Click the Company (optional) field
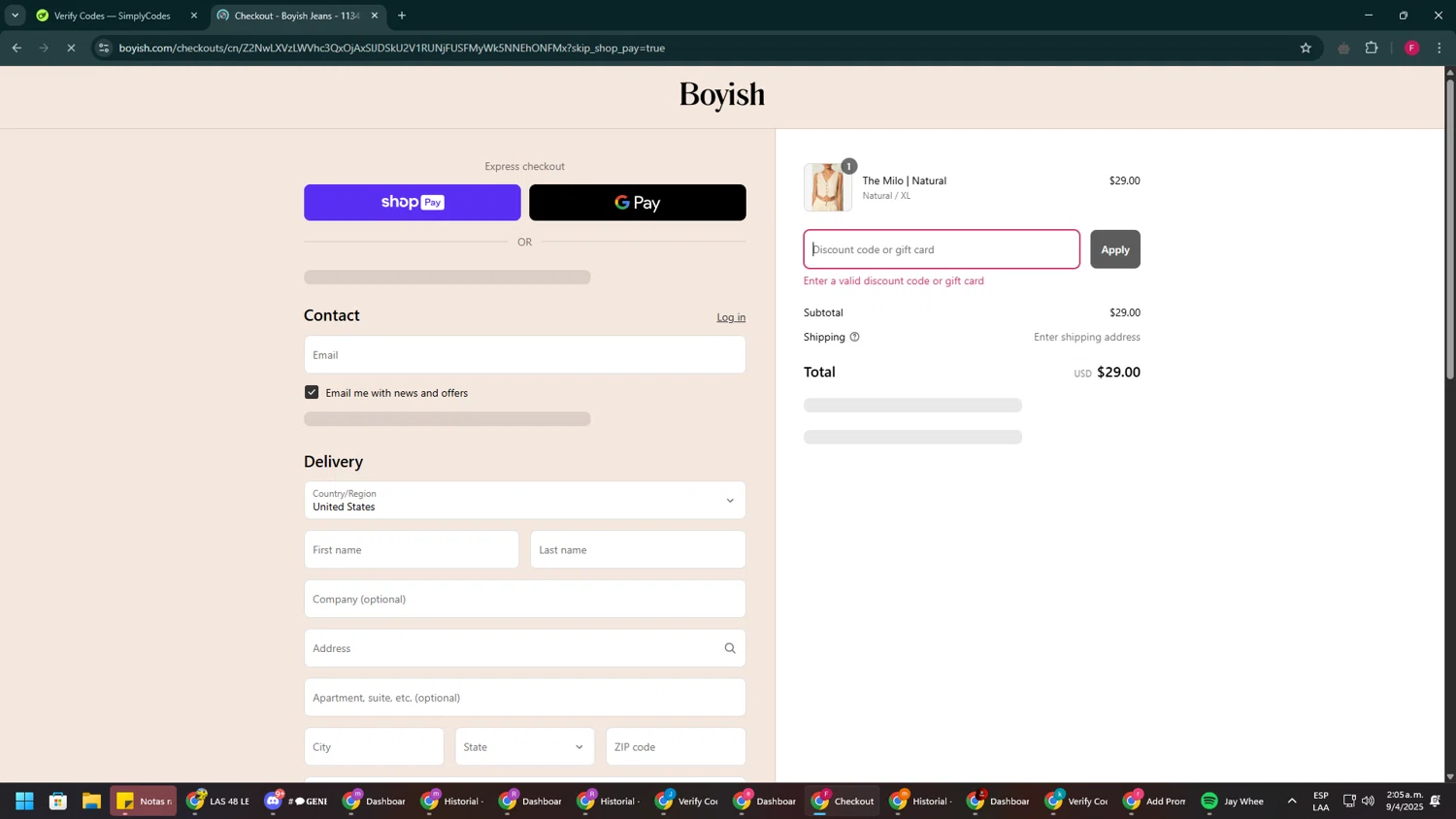Viewport: 1456px width, 819px height. (x=525, y=600)
